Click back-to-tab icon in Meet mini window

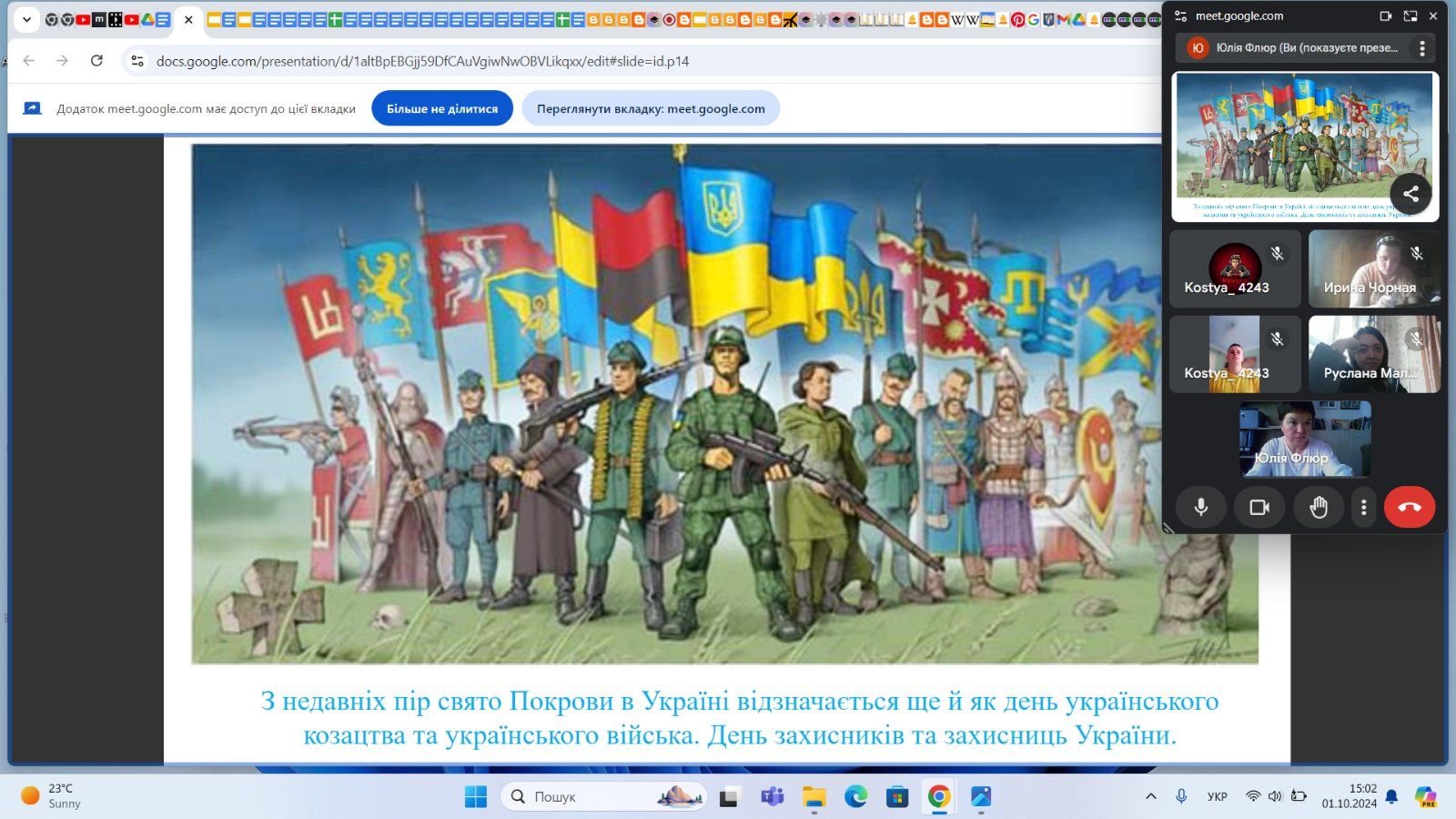(x=1410, y=15)
